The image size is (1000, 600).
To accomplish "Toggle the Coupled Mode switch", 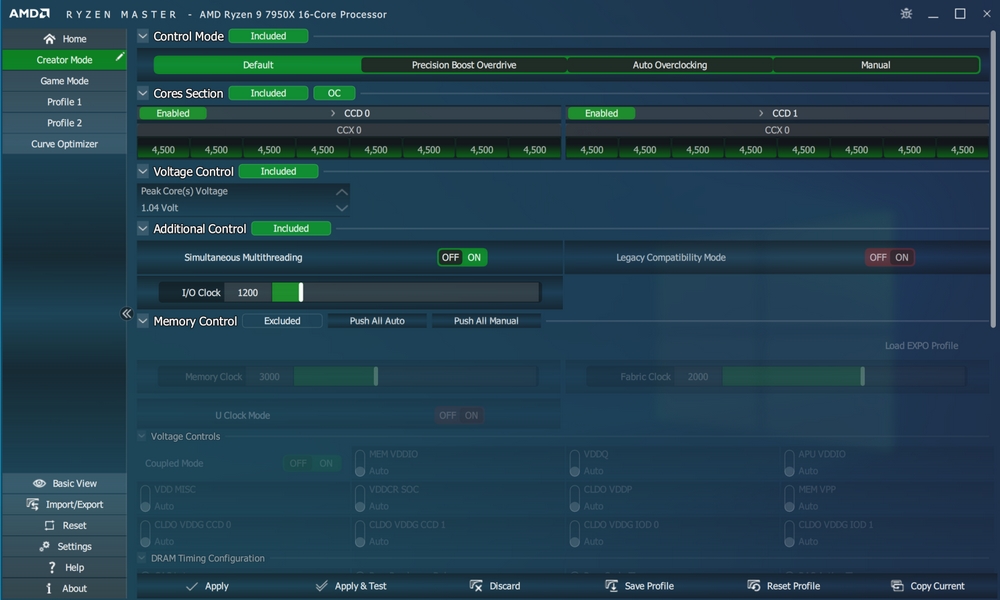I will click(x=312, y=464).
